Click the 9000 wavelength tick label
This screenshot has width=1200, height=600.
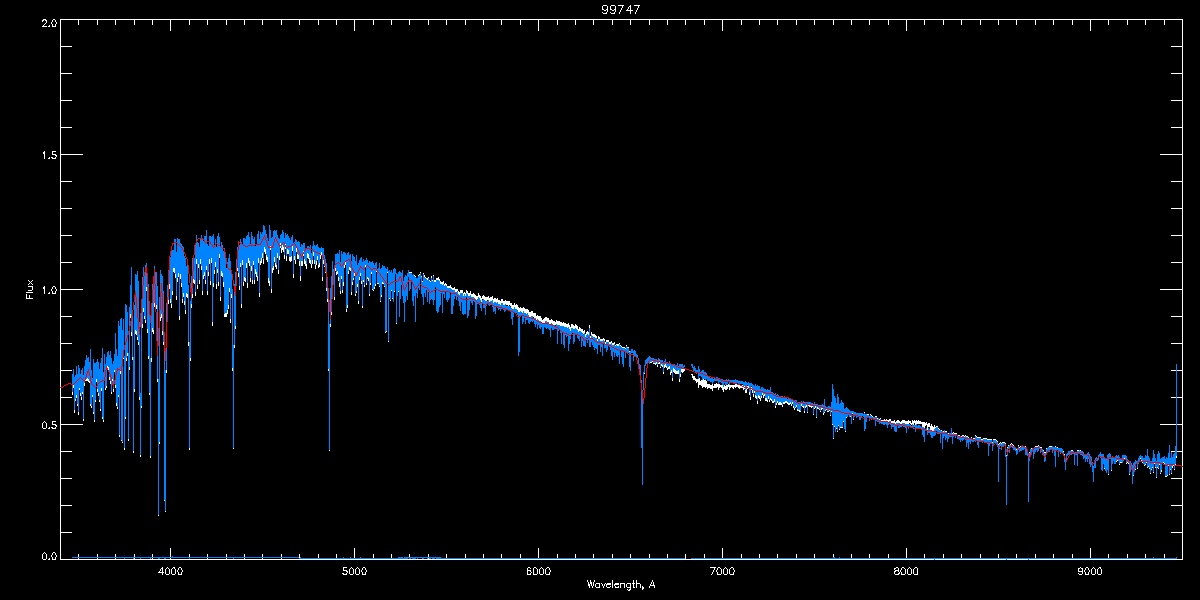pos(1090,572)
